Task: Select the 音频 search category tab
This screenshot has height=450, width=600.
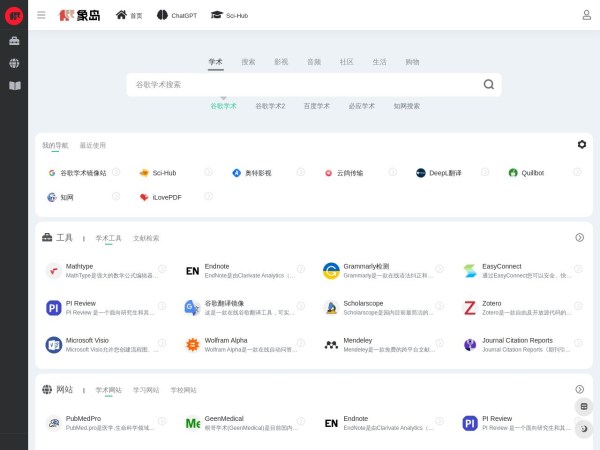Action: pyautogui.click(x=314, y=62)
